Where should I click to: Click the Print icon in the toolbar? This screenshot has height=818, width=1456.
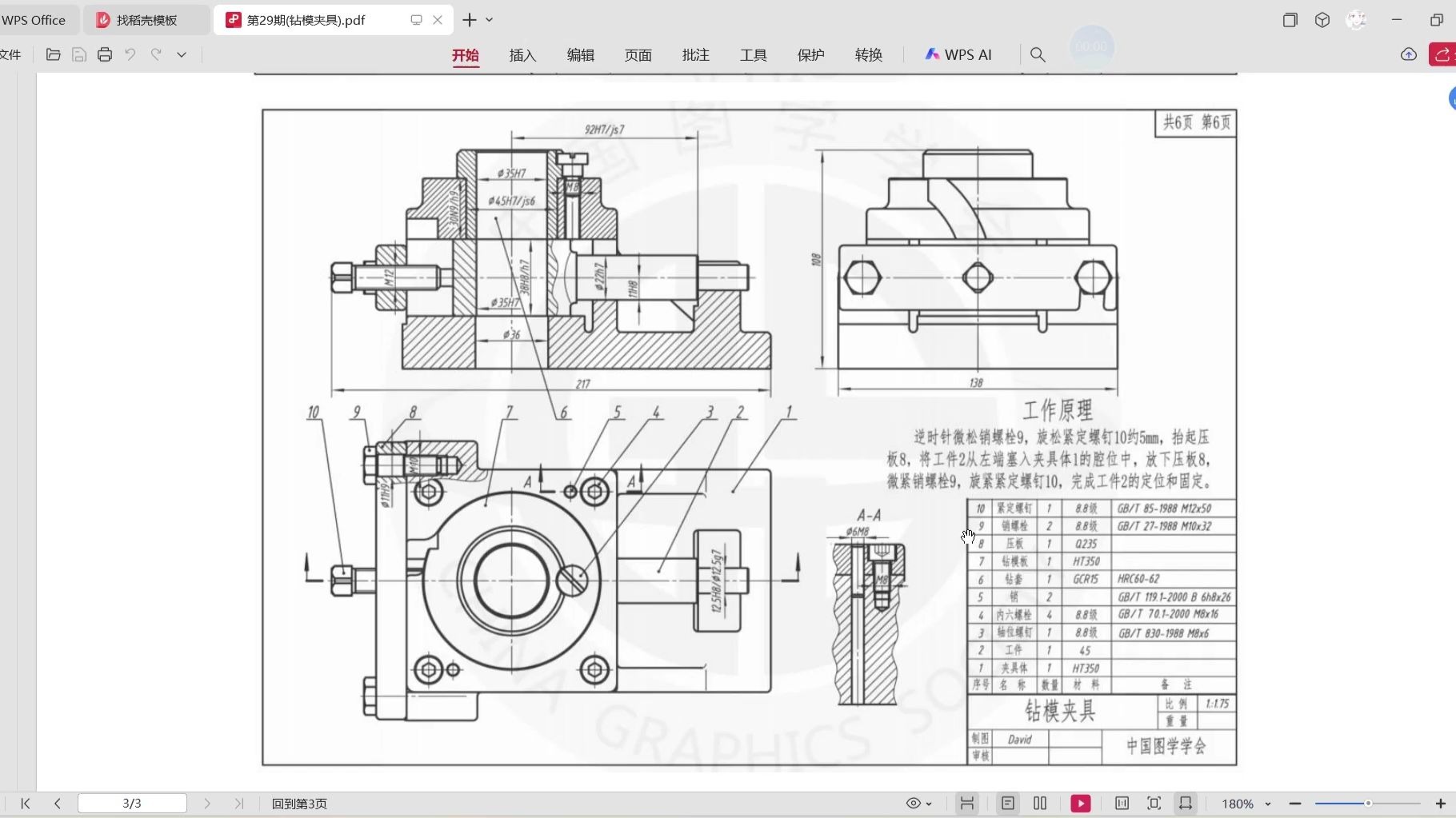click(105, 54)
